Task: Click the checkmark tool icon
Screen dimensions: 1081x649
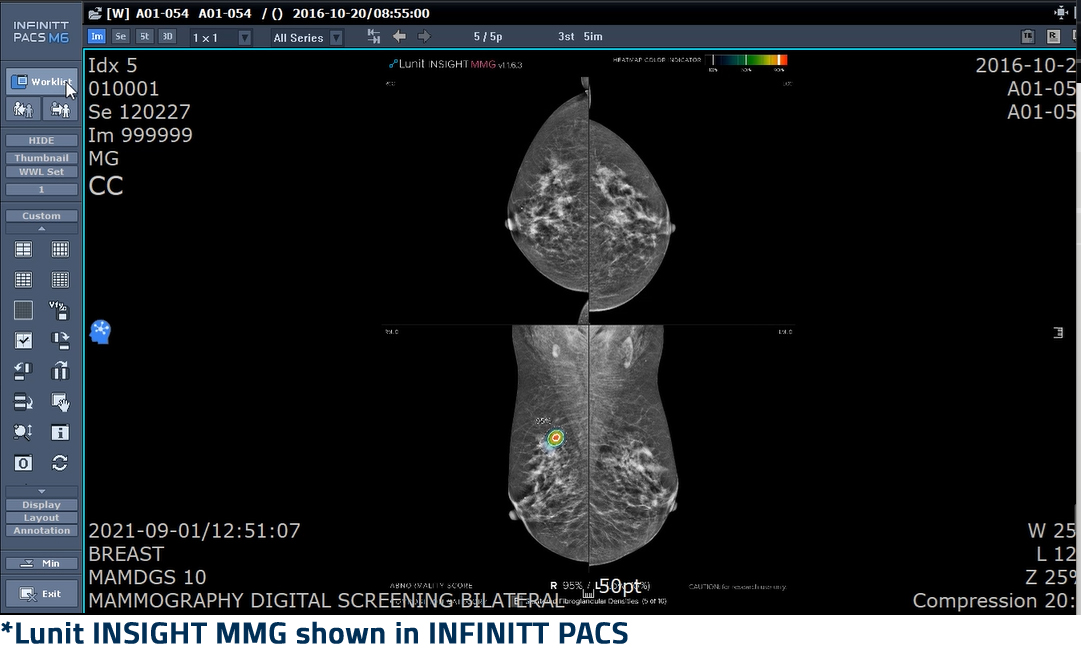Action: tap(23, 341)
